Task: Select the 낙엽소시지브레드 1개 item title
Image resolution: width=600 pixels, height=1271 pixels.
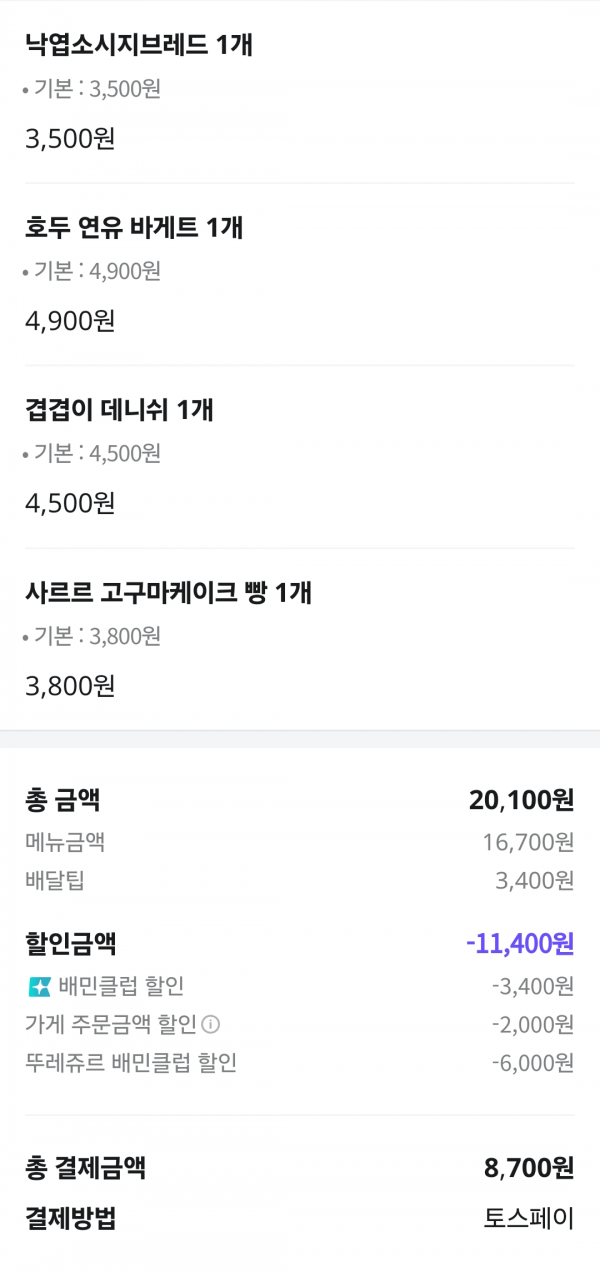Action: pos(139,45)
